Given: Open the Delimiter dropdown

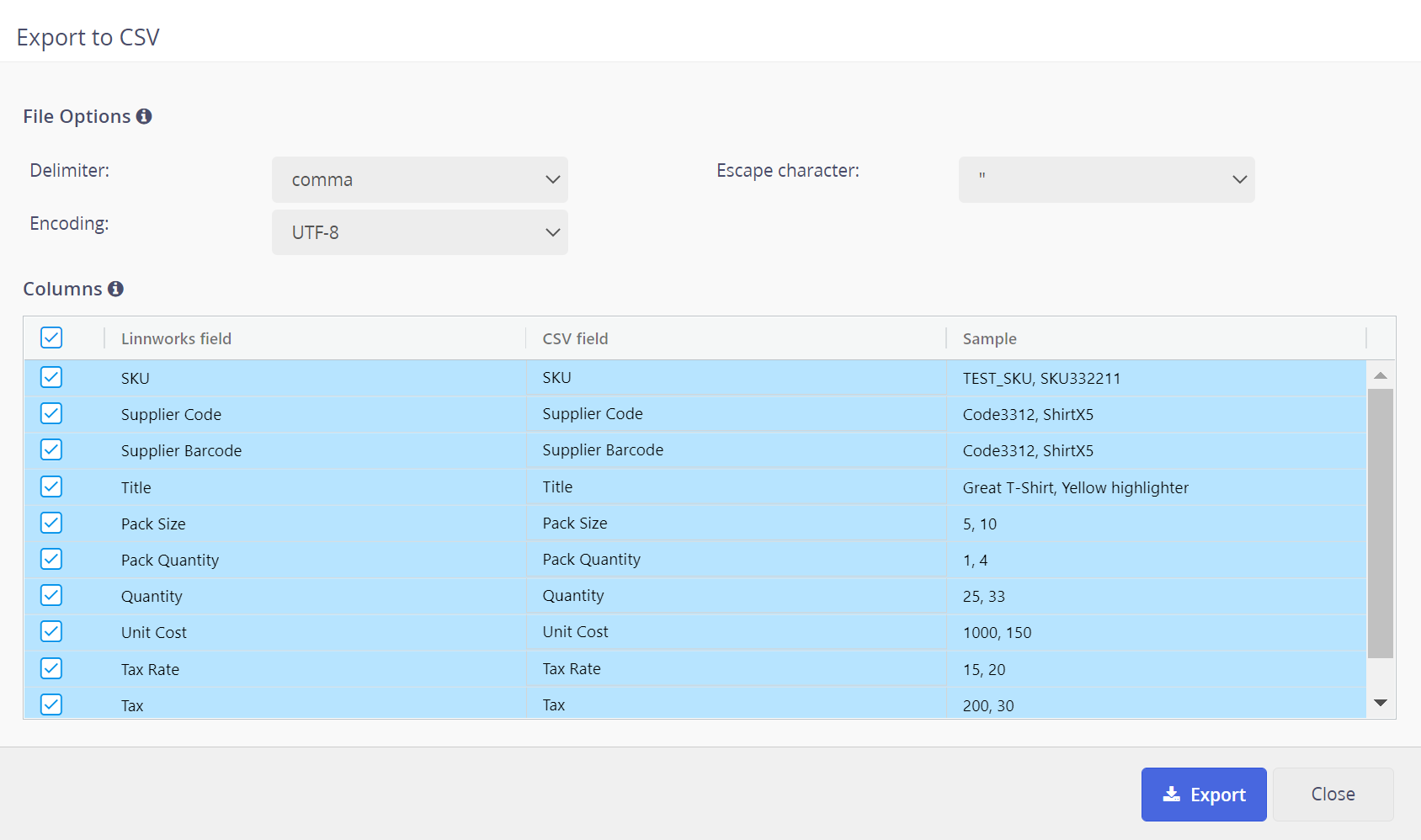Looking at the screenshot, I should pos(419,179).
